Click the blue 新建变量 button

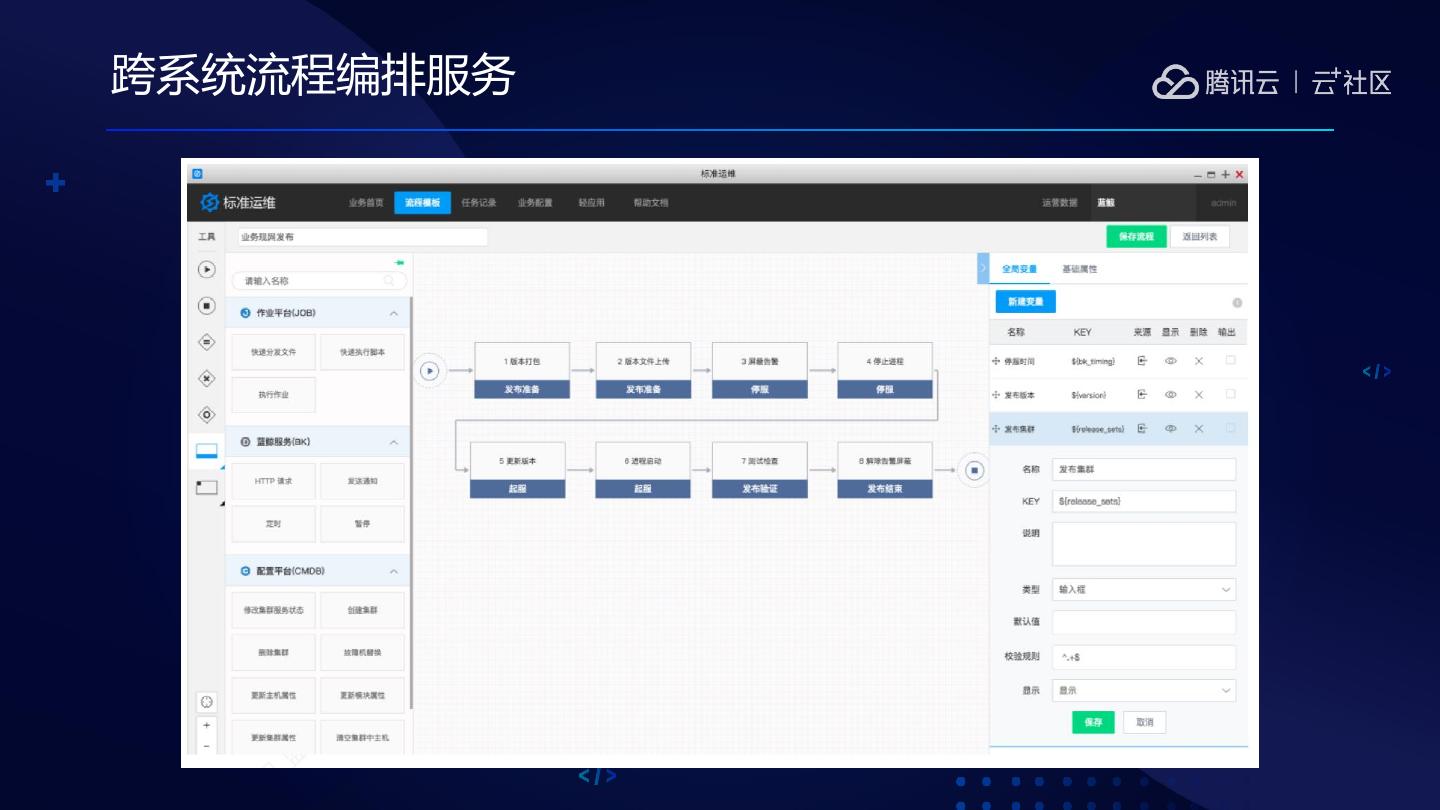1026,302
